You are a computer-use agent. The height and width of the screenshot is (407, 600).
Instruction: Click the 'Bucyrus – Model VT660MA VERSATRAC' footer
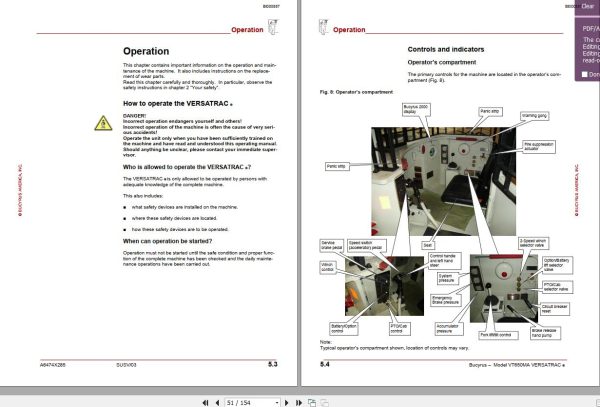pyautogui.click(x=517, y=365)
